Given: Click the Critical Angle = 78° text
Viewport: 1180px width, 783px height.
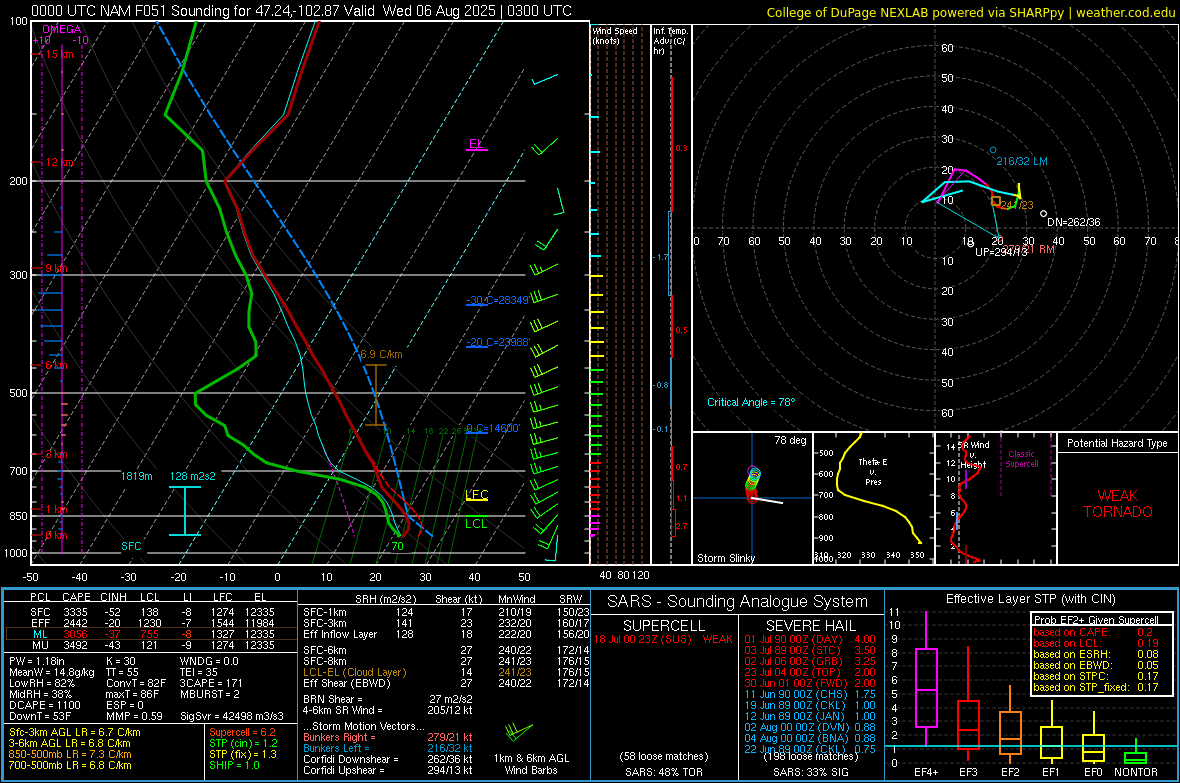Looking at the screenshot, I should [751, 402].
